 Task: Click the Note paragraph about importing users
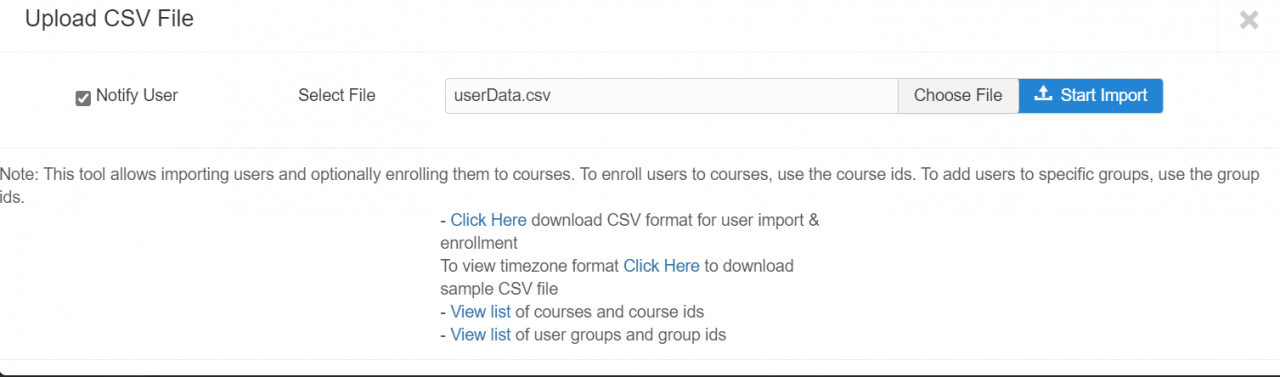[630, 185]
